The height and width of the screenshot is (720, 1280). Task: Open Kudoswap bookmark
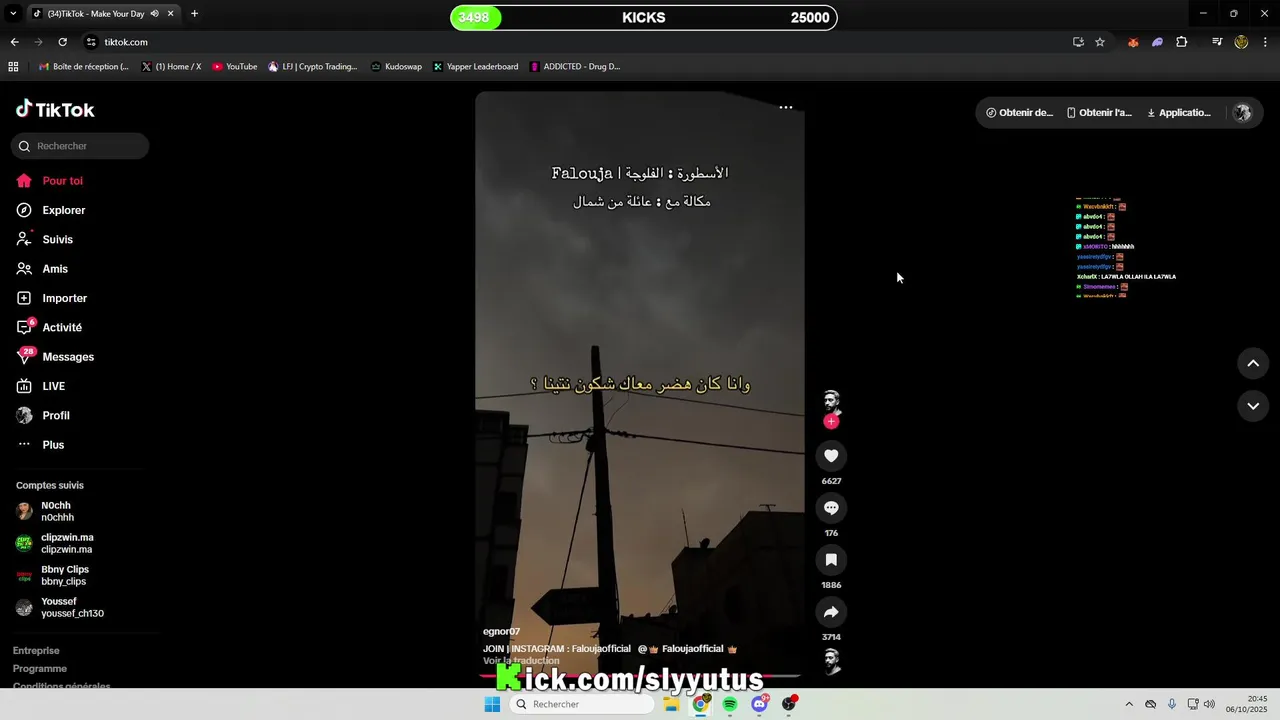396,67
